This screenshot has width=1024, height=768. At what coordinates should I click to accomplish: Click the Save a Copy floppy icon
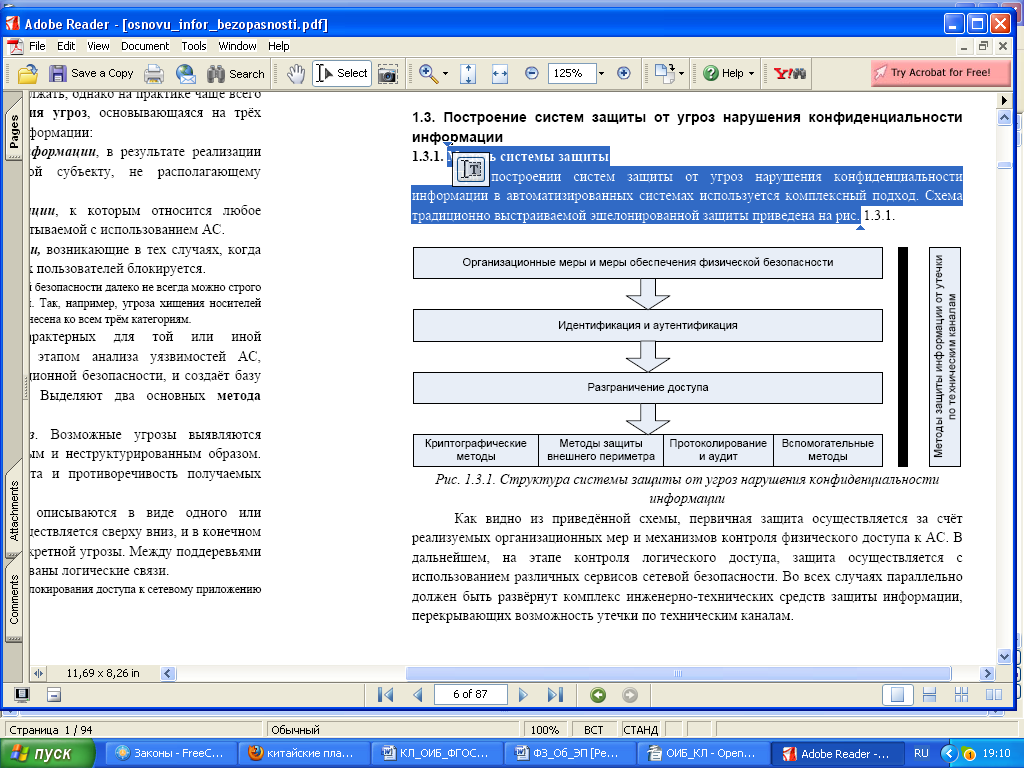point(58,73)
